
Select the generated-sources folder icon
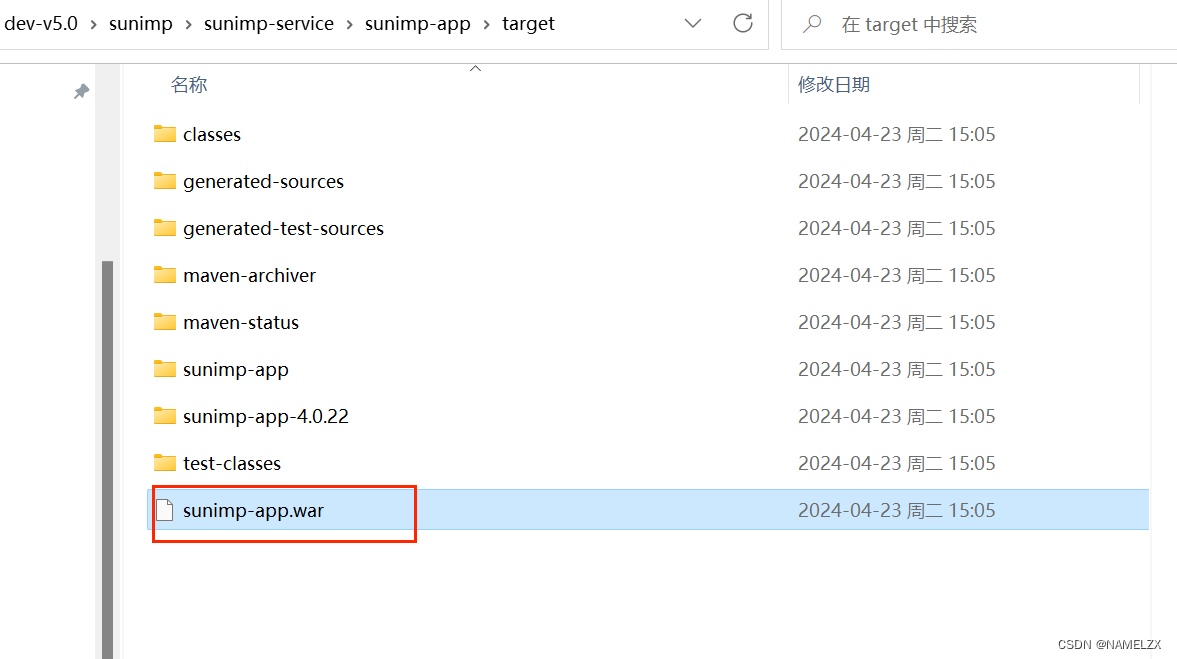click(165, 181)
